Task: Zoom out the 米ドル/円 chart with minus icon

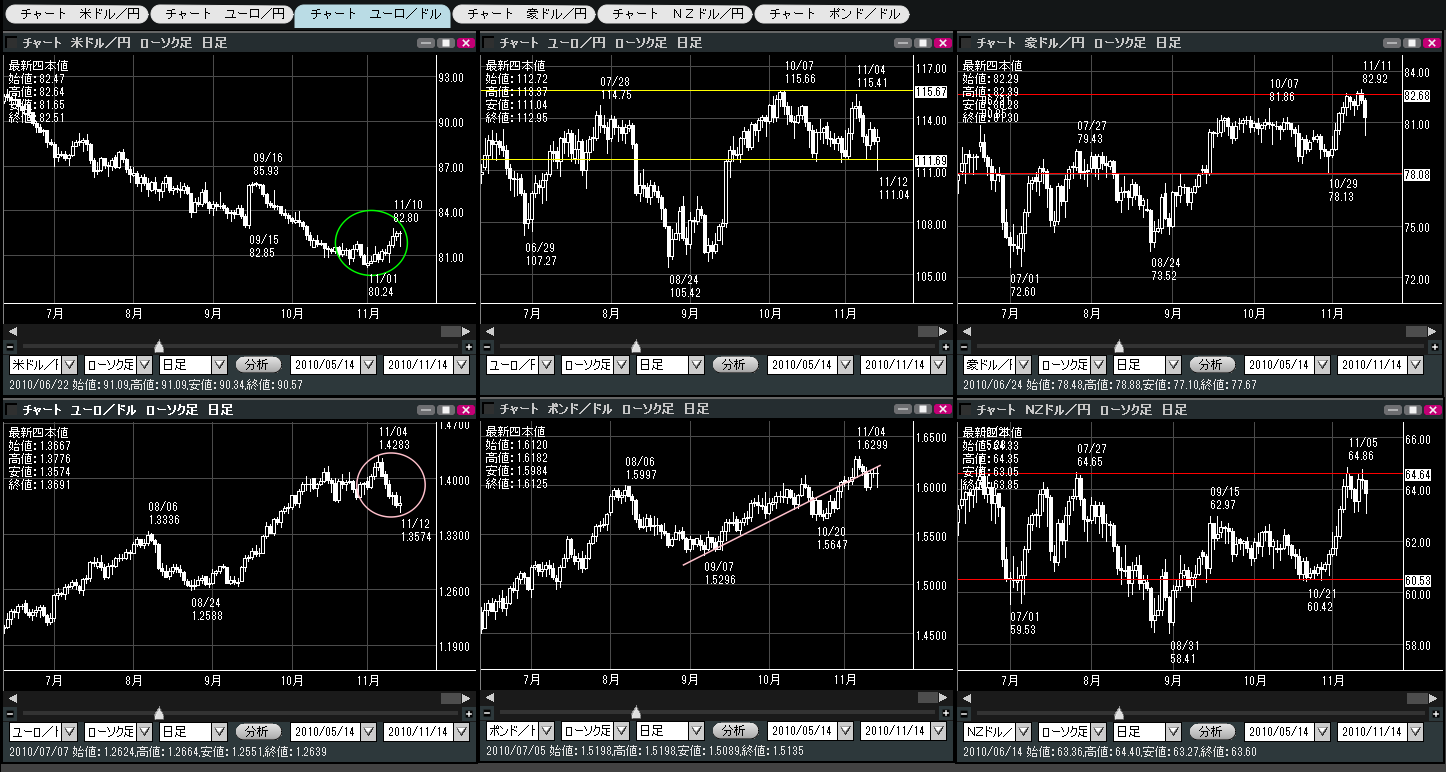Action: [x=10, y=346]
